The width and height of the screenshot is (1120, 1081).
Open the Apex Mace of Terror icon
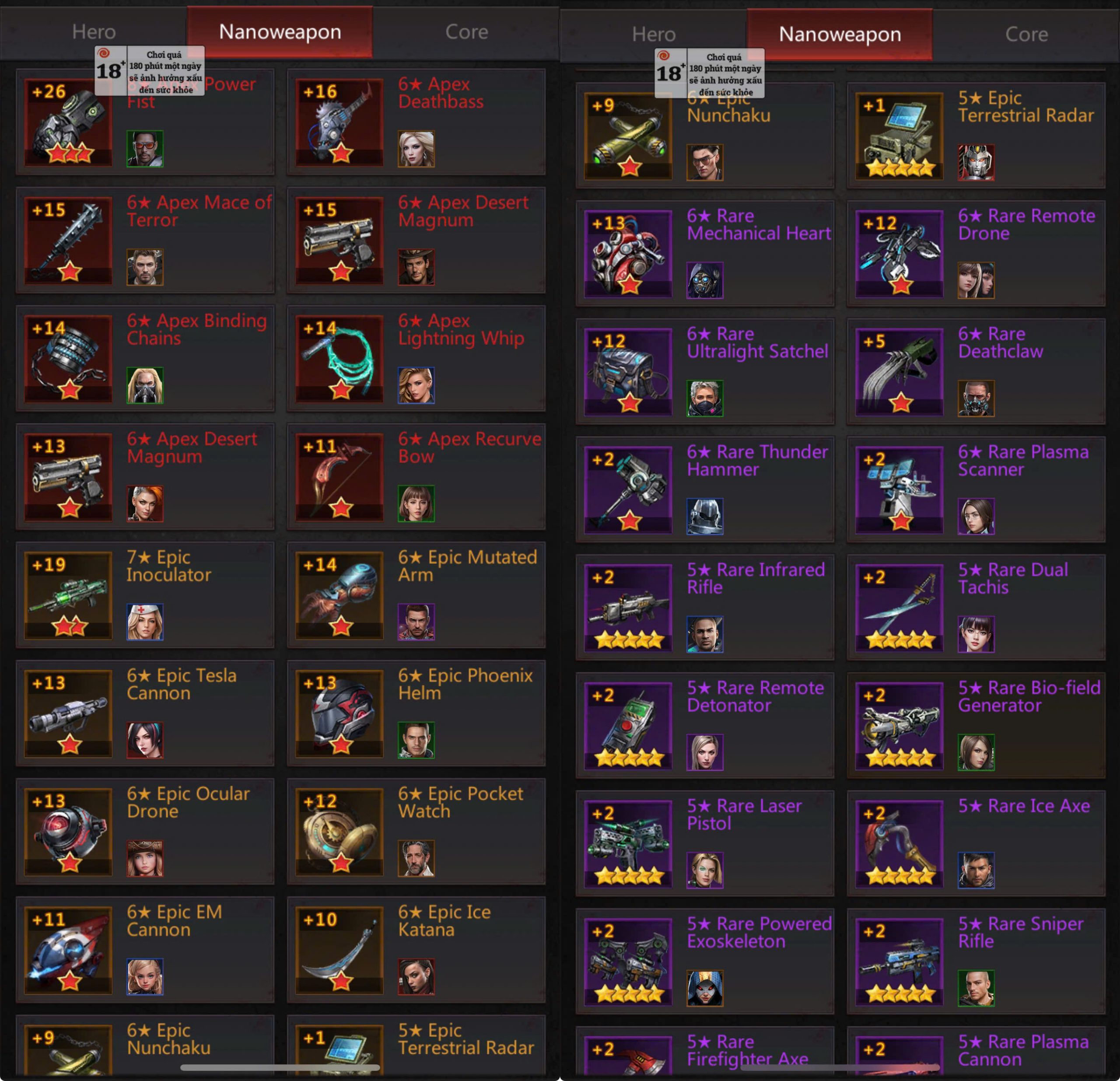[68, 241]
